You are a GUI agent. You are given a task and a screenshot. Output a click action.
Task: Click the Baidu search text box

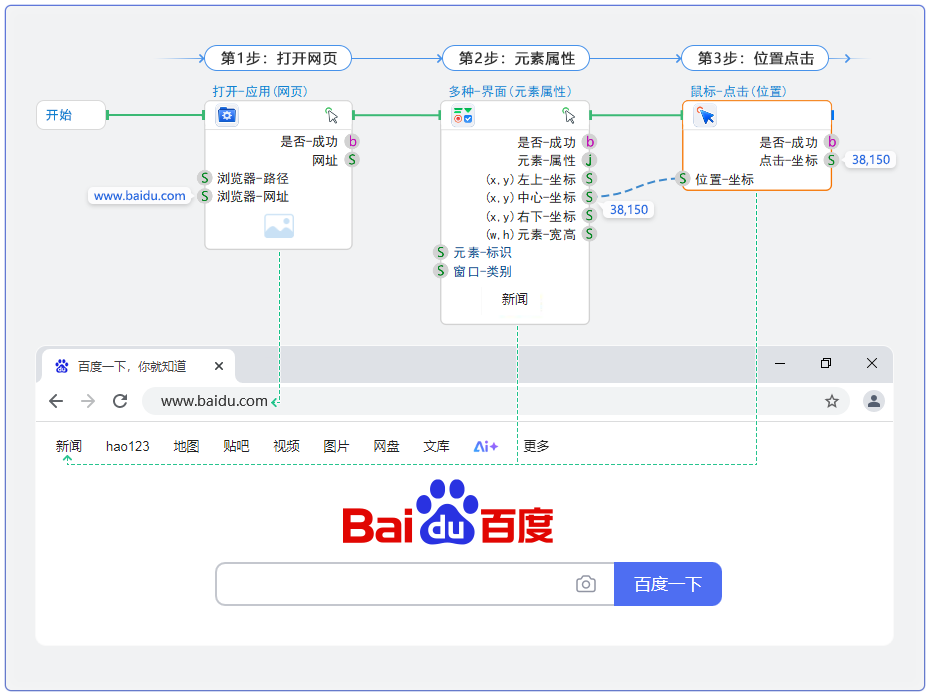[395, 584]
